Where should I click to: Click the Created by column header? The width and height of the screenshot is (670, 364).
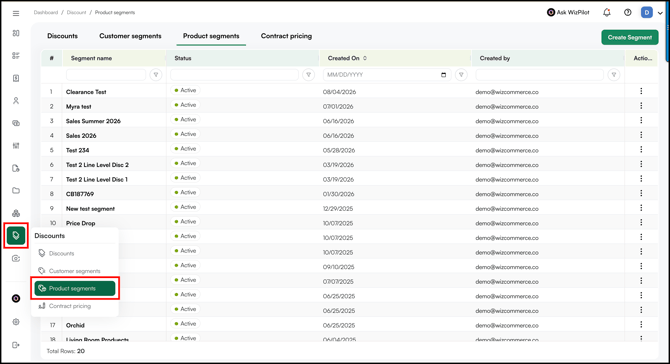[x=495, y=58]
